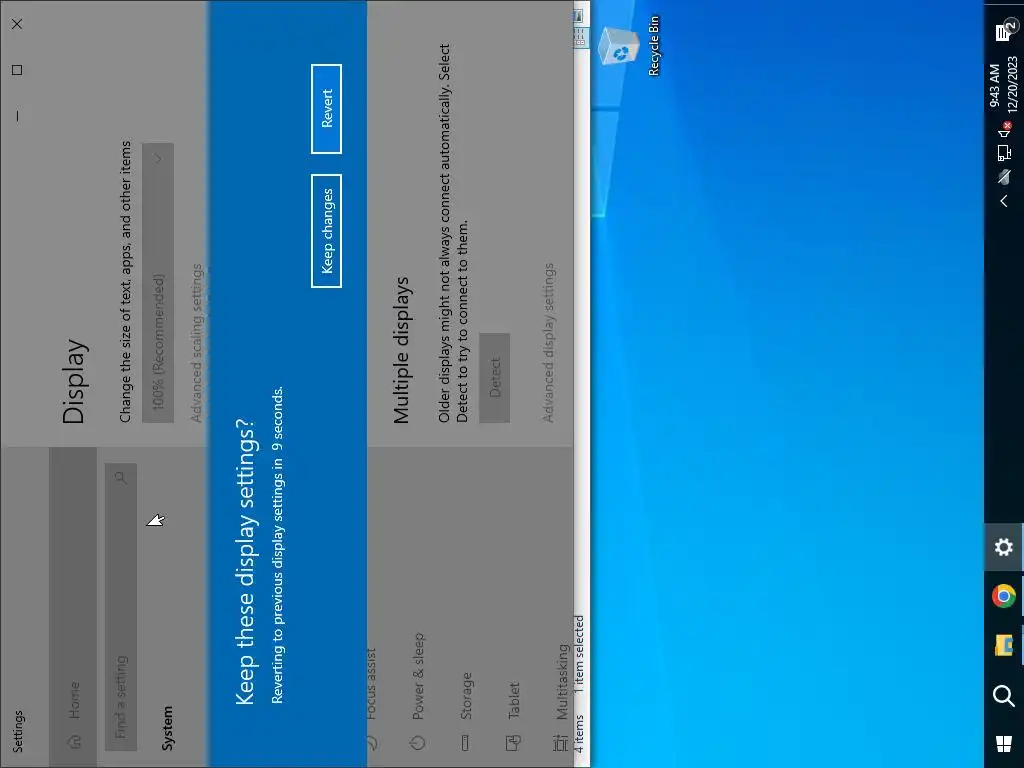Click the Multitasking sidebar icon

click(561, 743)
